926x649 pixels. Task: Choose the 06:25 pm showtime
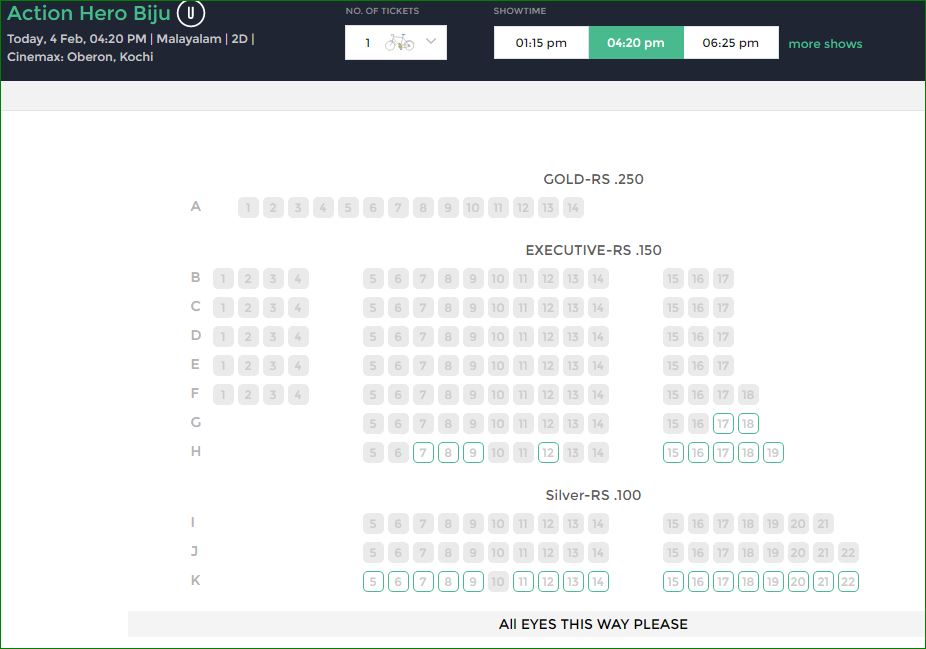(x=731, y=43)
